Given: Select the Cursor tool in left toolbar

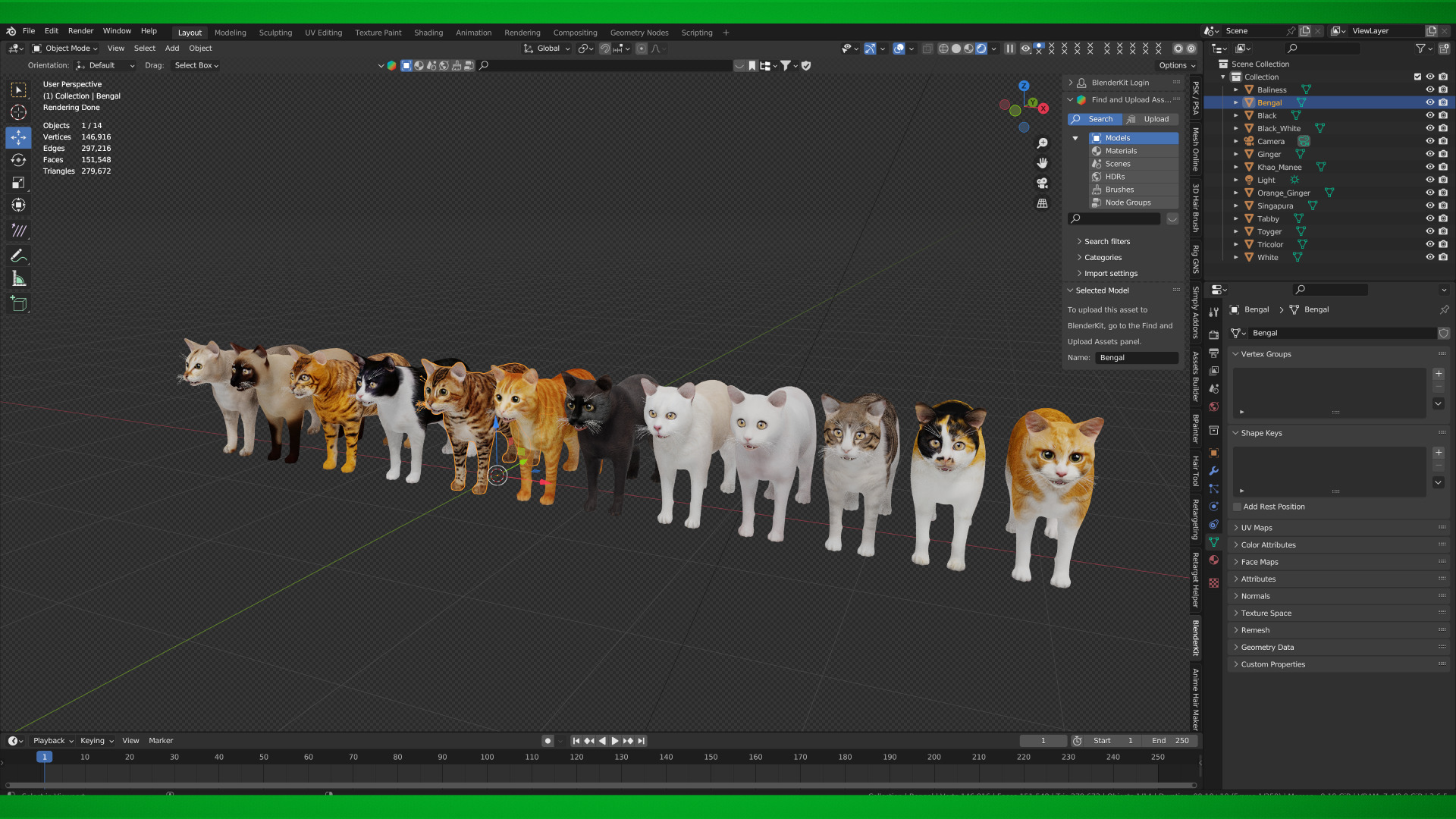Looking at the screenshot, I should [18, 112].
